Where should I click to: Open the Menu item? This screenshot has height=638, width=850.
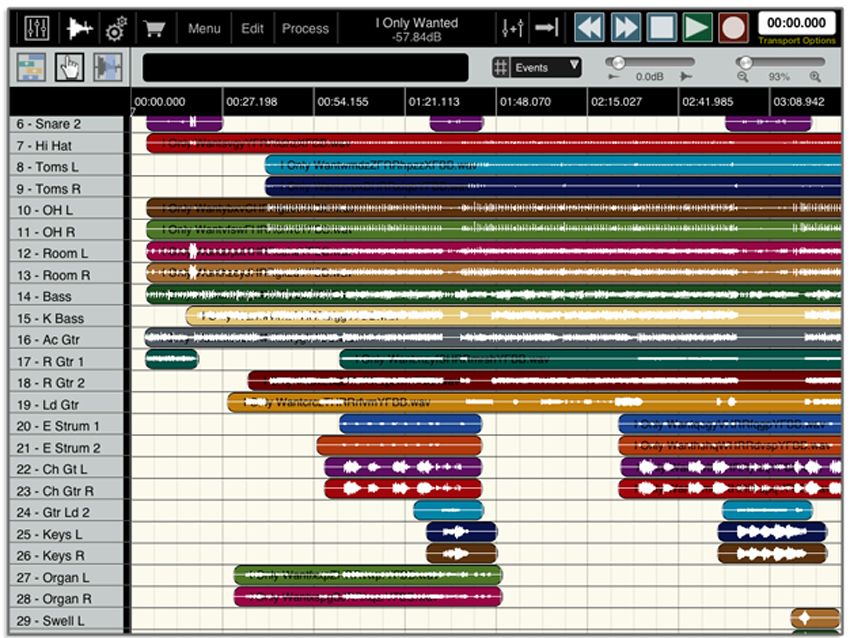pyautogui.click(x=204, y=28)
